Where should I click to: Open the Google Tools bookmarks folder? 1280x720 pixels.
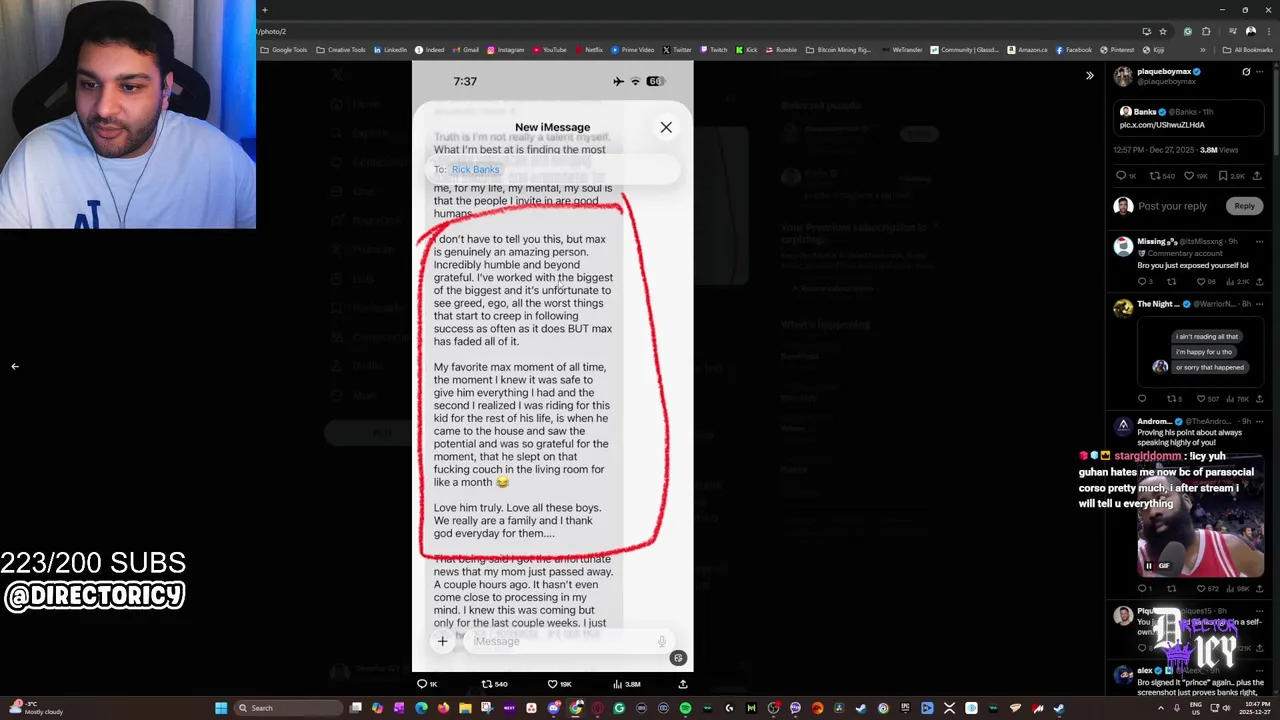[284, 50]
